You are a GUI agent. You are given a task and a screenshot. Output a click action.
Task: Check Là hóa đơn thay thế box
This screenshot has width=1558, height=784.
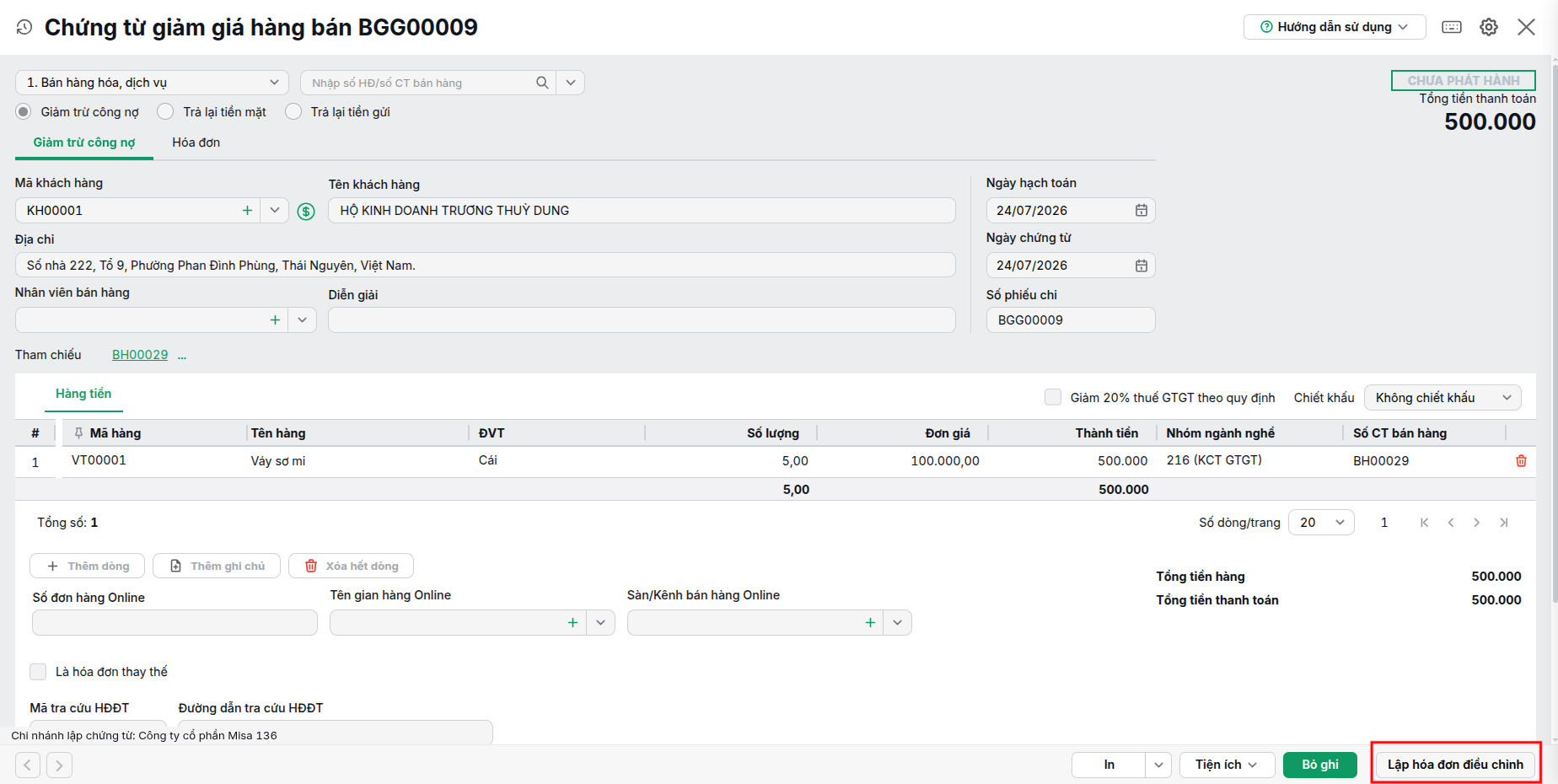38,671
